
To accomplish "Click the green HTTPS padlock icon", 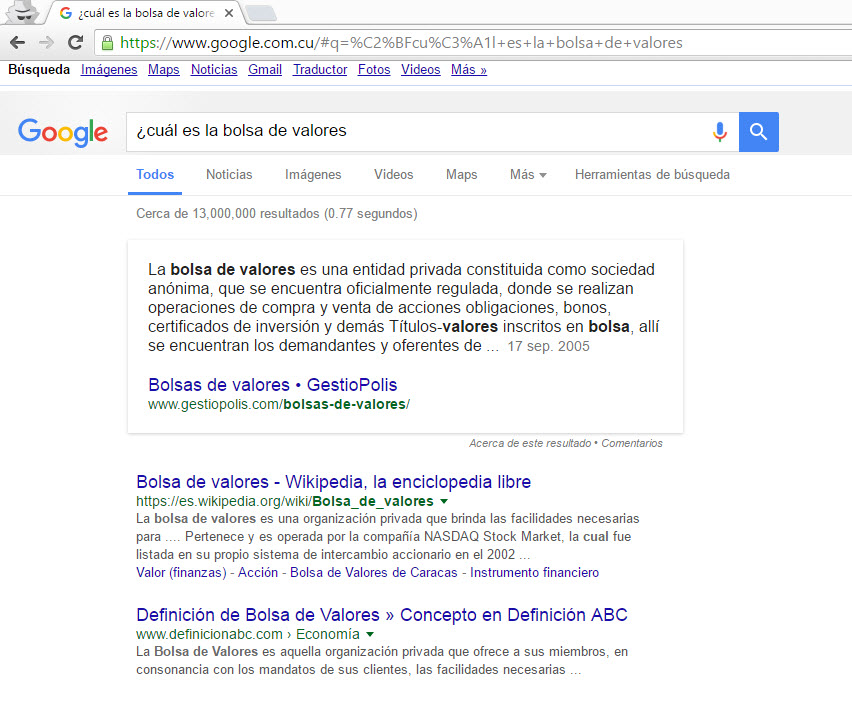I will point(108,42).
